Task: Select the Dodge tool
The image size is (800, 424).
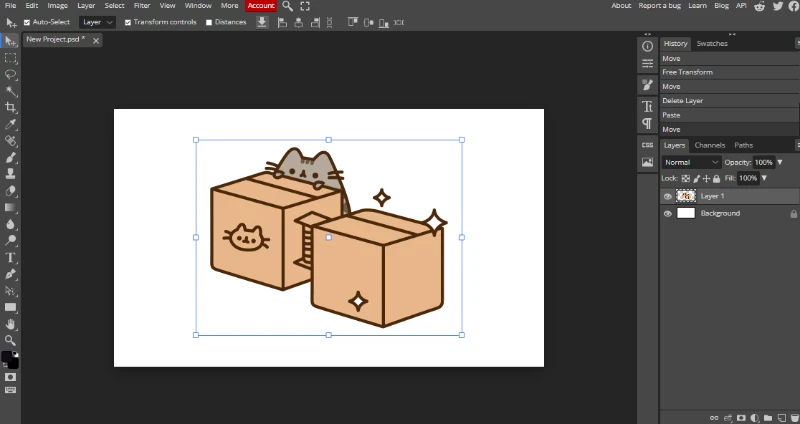Action: (10, 240)
